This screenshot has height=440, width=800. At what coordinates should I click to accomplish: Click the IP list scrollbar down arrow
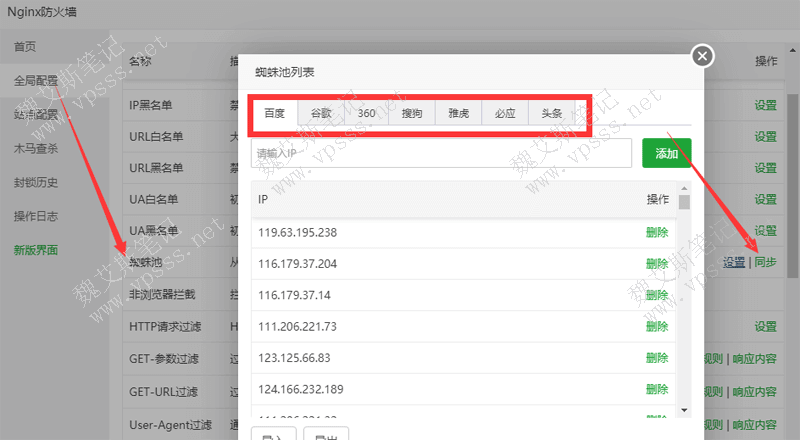(x=685, y=410)
